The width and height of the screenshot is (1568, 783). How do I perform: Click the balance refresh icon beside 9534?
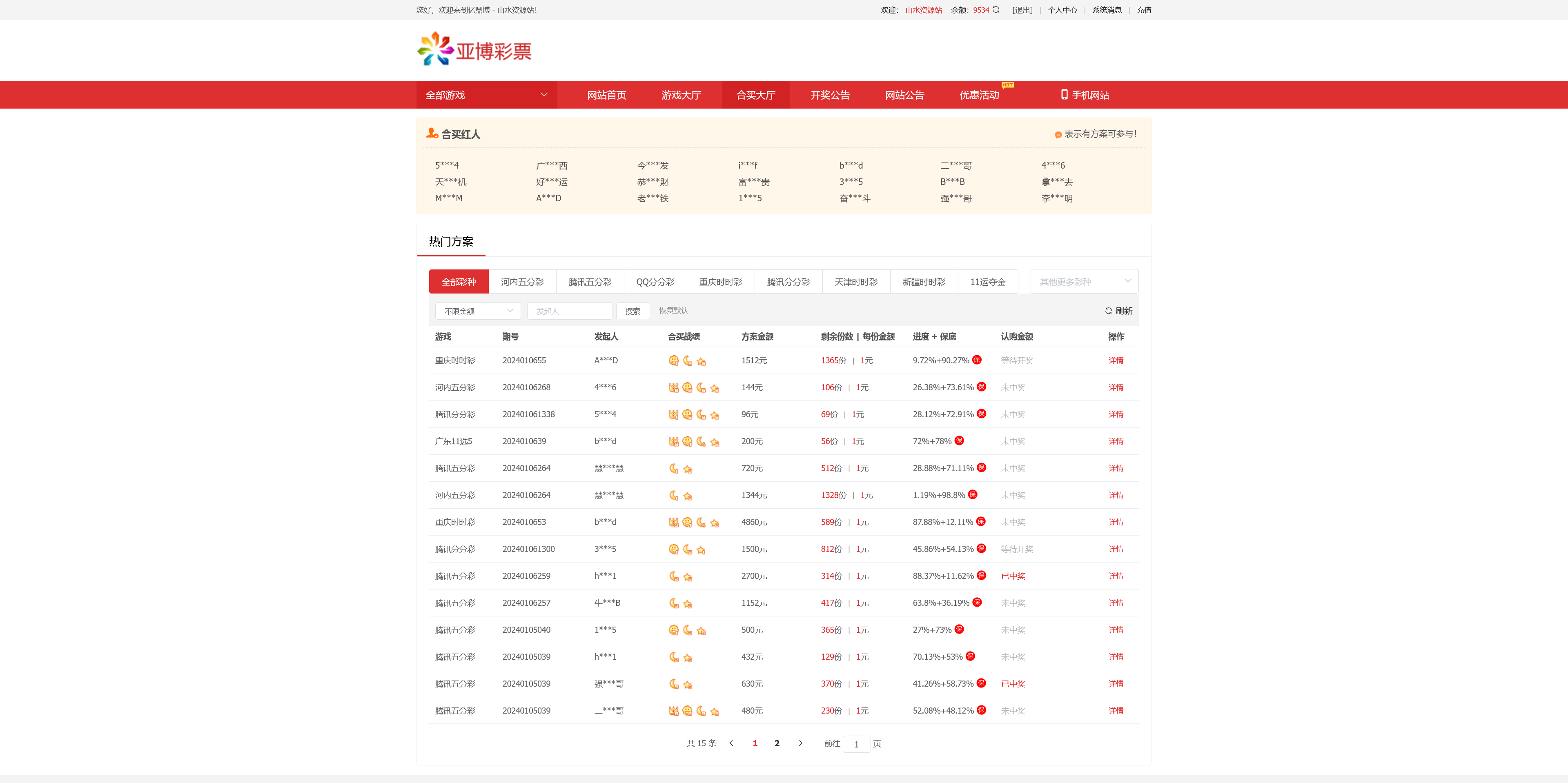click(x=996, y=10)
